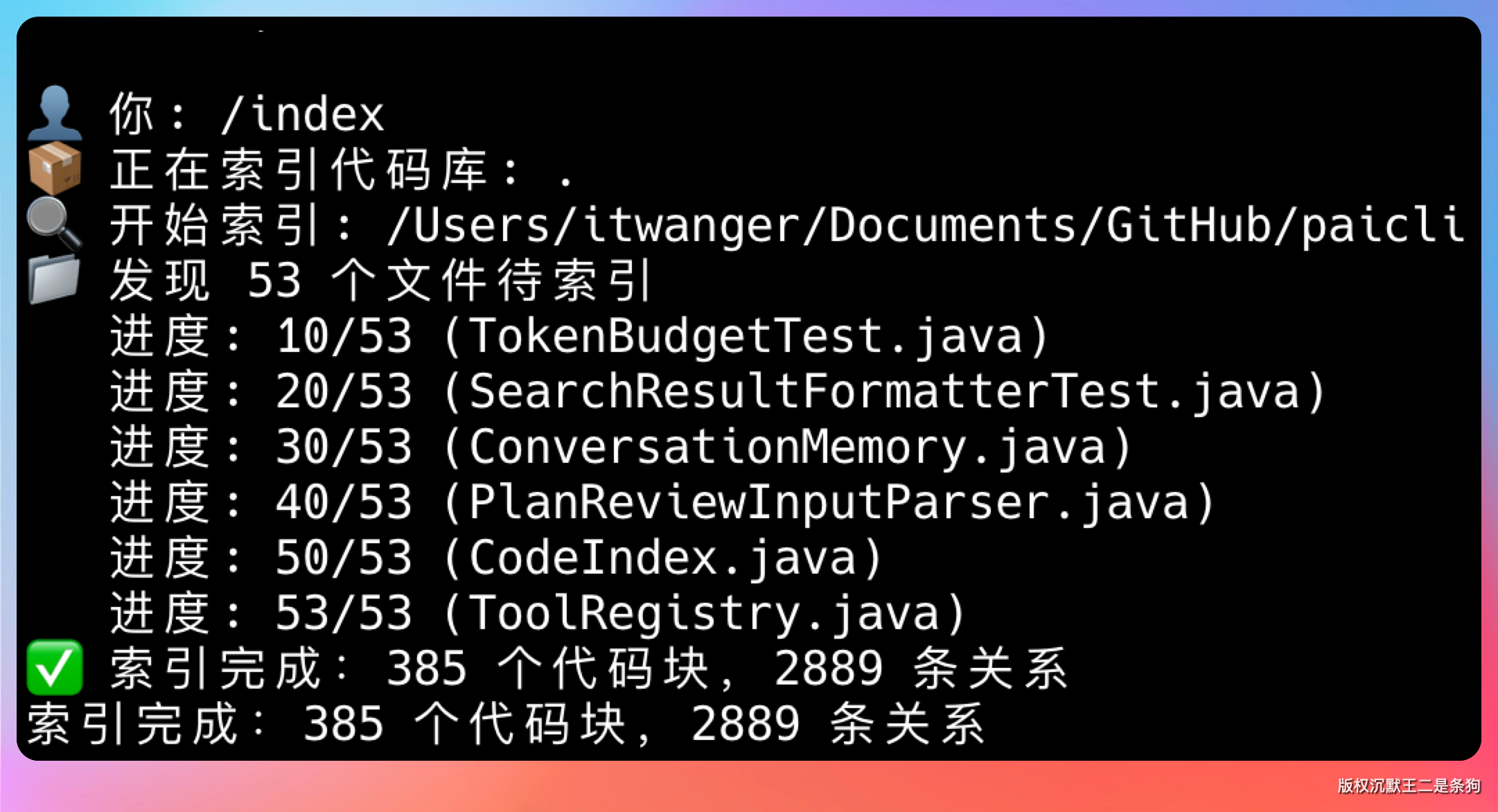The image size is (1498, 812).
Task: Click the cardboard package box icon
Action: click(x=55, y=168)
